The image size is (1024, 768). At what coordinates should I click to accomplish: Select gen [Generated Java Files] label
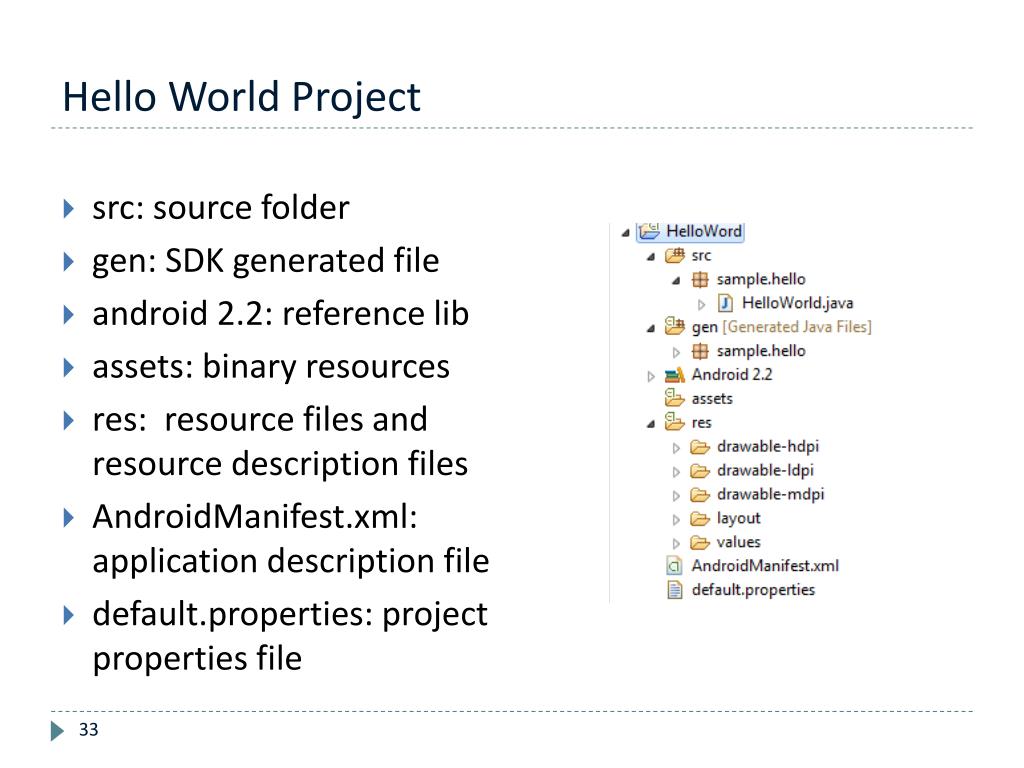click(782, 327)
